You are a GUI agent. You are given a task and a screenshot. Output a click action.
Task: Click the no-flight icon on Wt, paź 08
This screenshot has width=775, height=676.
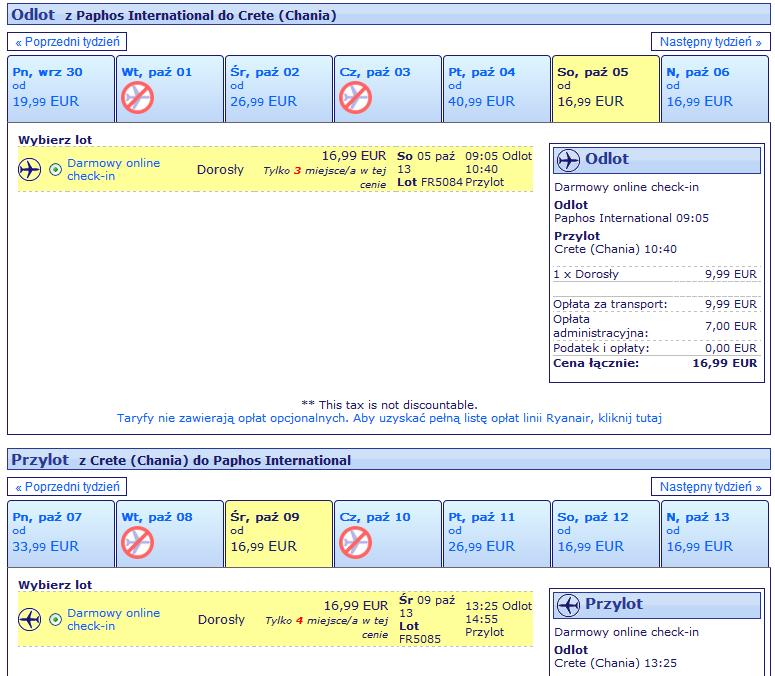(x=137, y=542)
